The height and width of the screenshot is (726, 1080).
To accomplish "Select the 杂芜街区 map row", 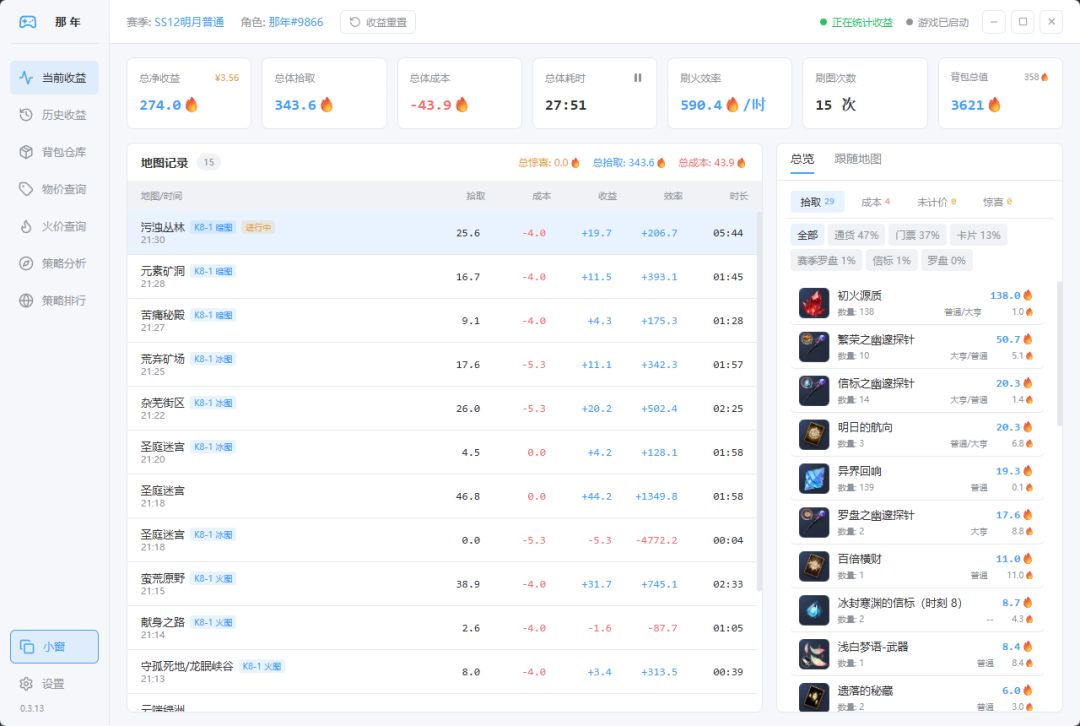I will [x=442, y=409].
